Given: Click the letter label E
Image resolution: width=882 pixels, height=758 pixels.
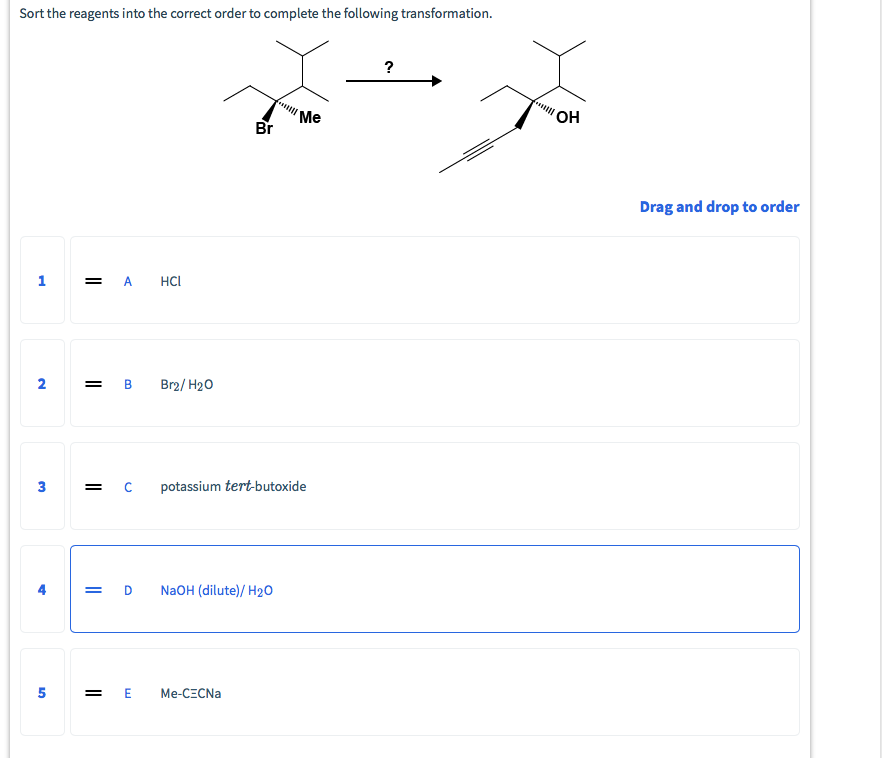Looking at the screenshot, I should tap(127, 693).
